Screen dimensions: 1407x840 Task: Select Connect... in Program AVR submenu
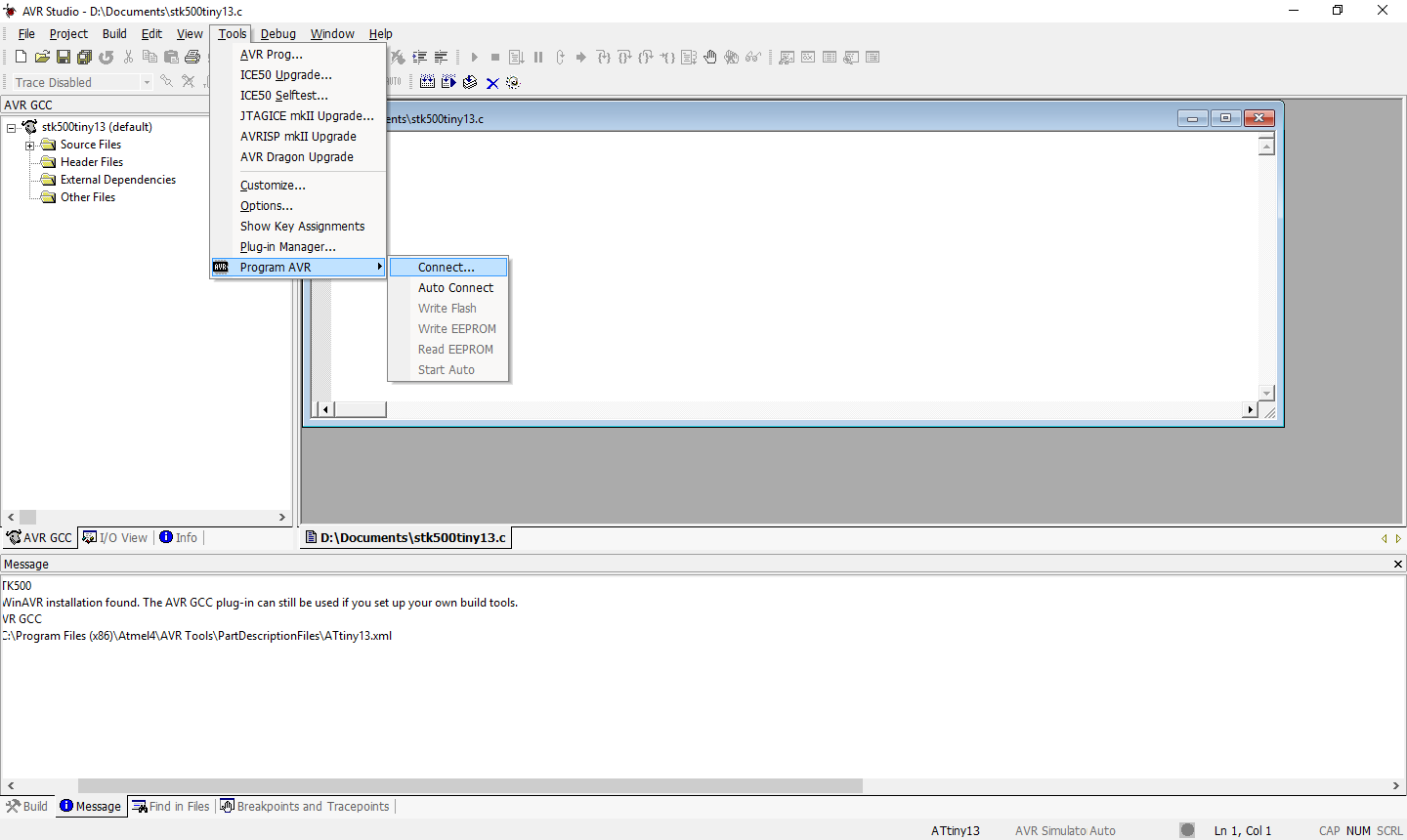[447, 268]
